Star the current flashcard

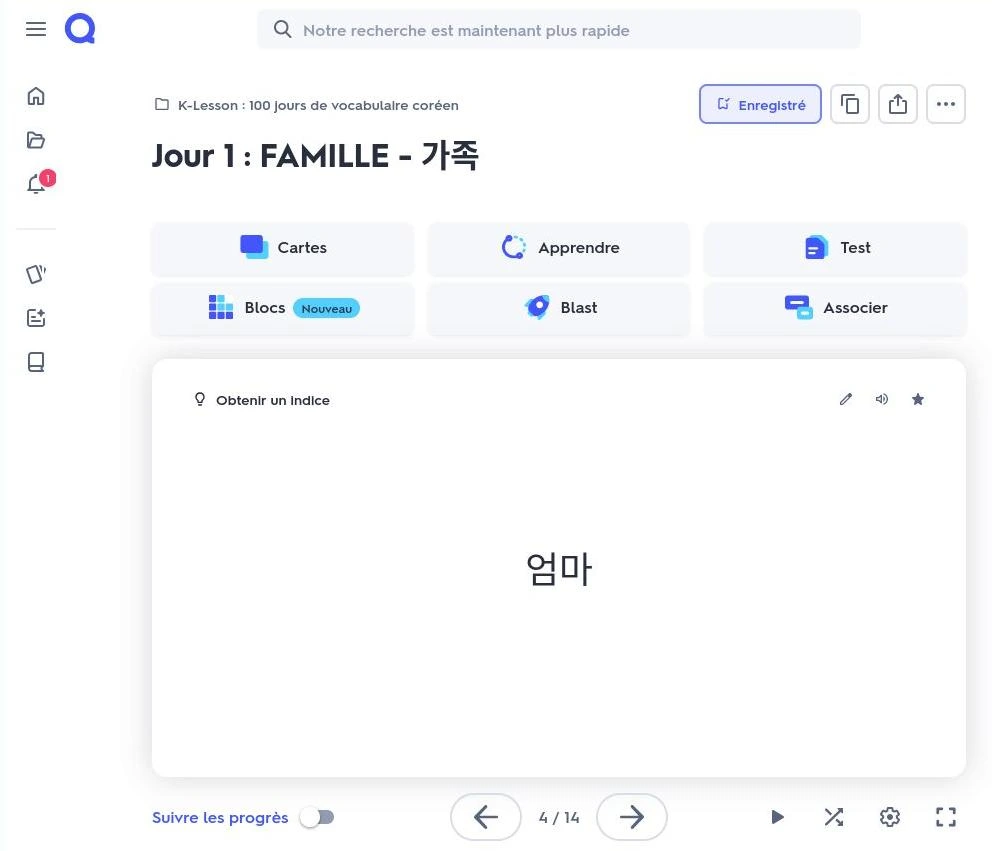pos(918,399)
